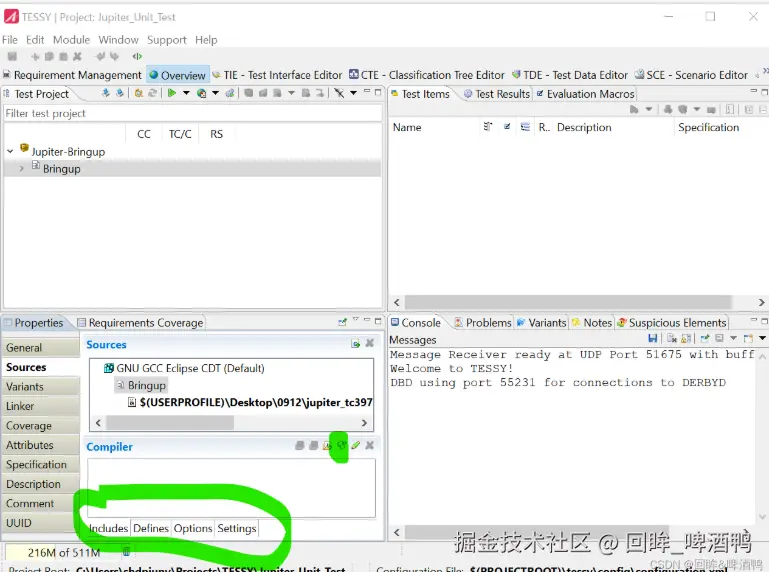Switch to SCE - Scenario Editor perspective
This screenshot has width=769, height=572.
click(x=691, y=75)
